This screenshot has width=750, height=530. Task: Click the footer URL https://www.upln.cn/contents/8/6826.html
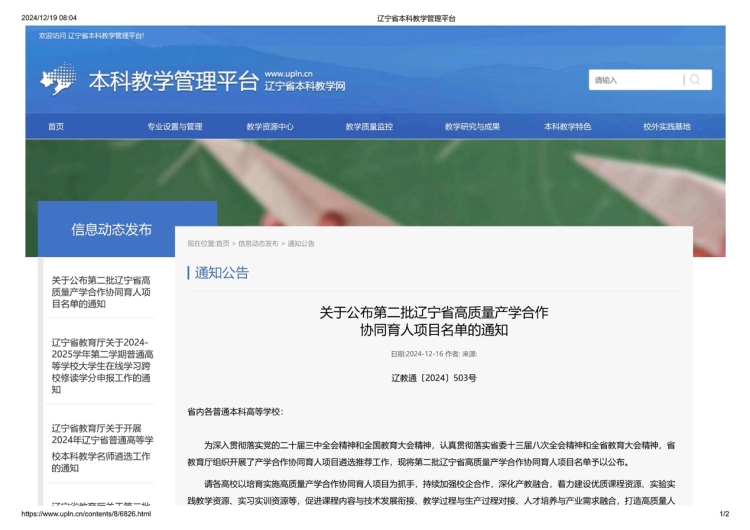(x=86, y=514)
